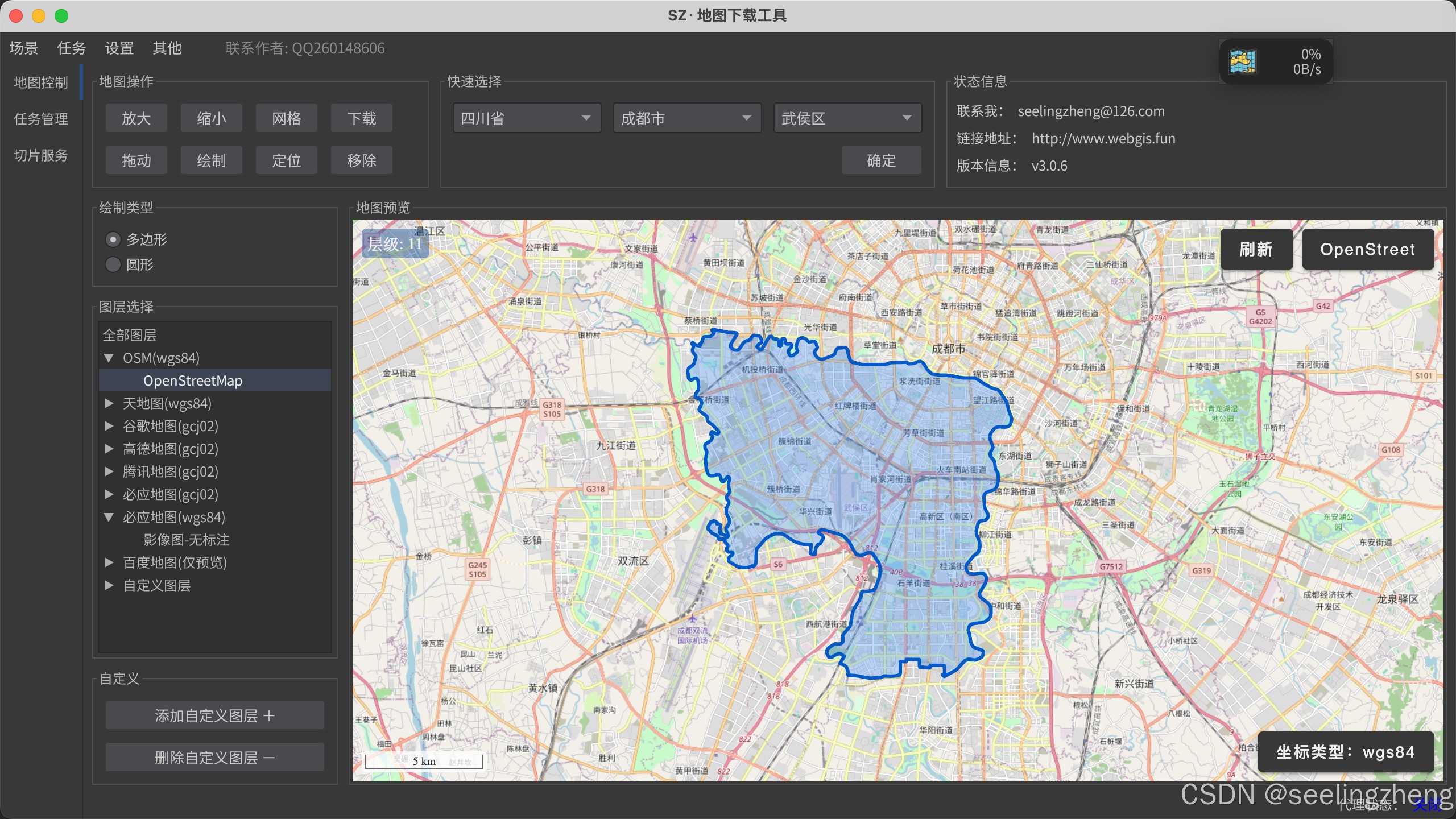The image size is (1456, 819).
Task: Select the 多边形 radio button
Action: click(x=113, y=239)
